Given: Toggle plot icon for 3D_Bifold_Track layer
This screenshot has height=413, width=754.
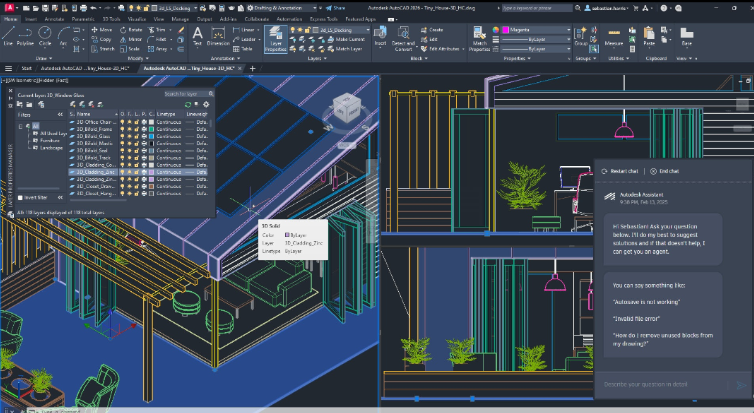Looking at the screenshot, I should coord(144,158).
